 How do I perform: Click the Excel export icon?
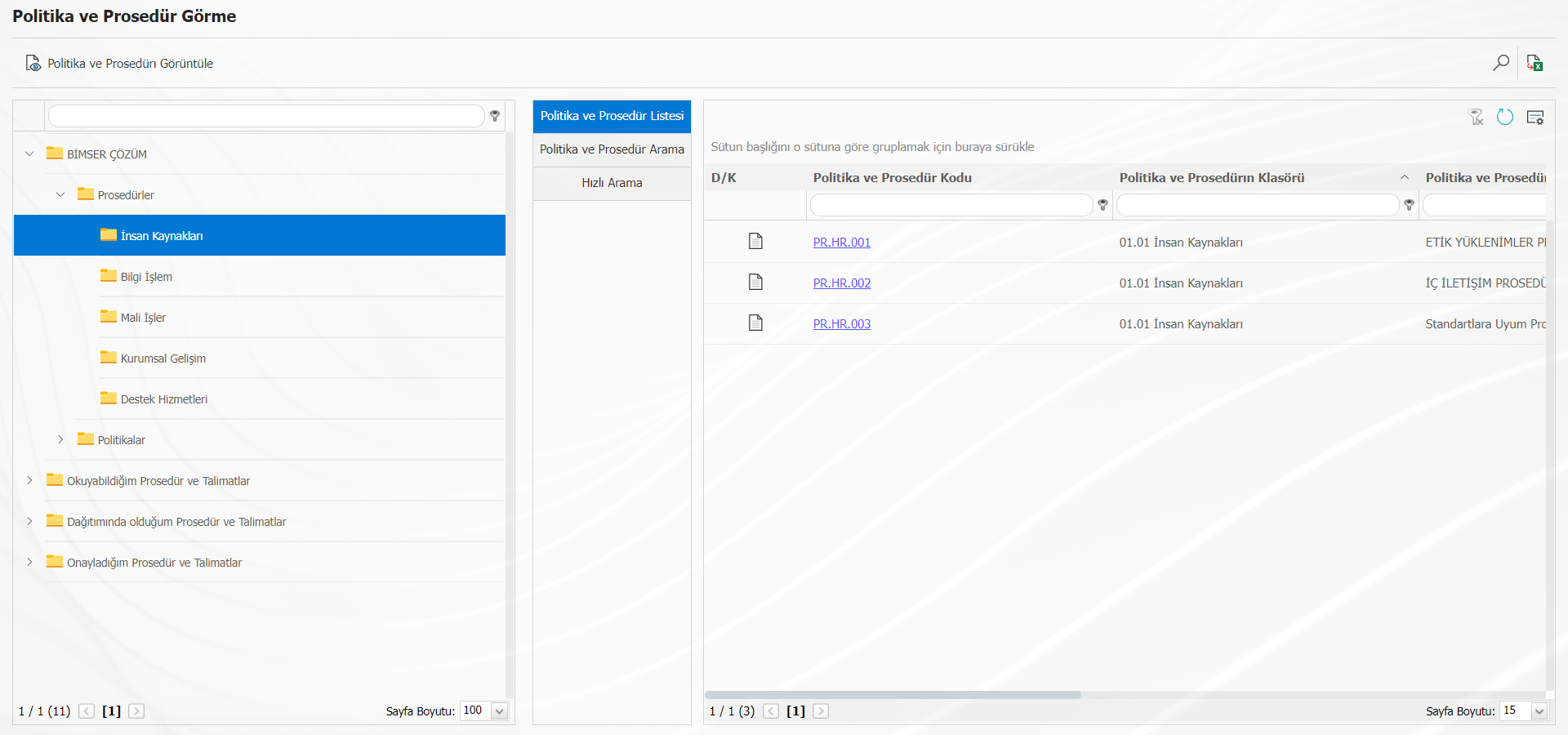pyautogui.click(x=1535, y=63)
